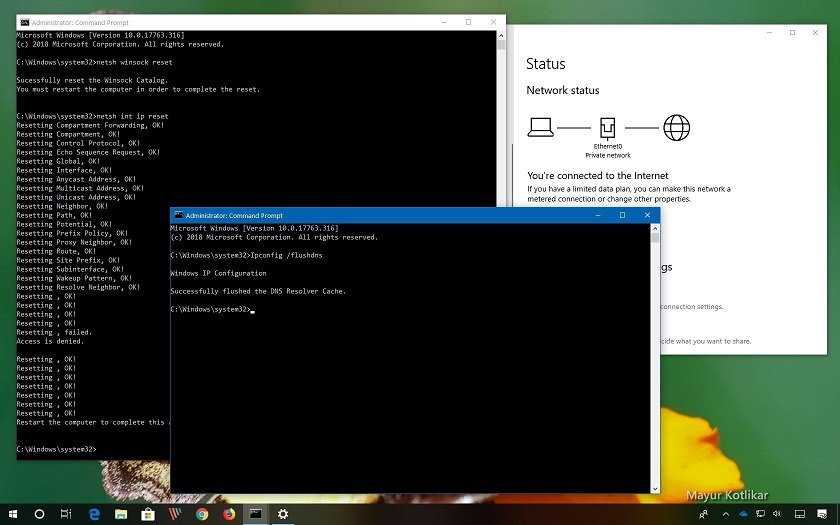840x525 pixels.
Task: Open Microsoft Store from the taskbar
Action: tap(148, 514)
